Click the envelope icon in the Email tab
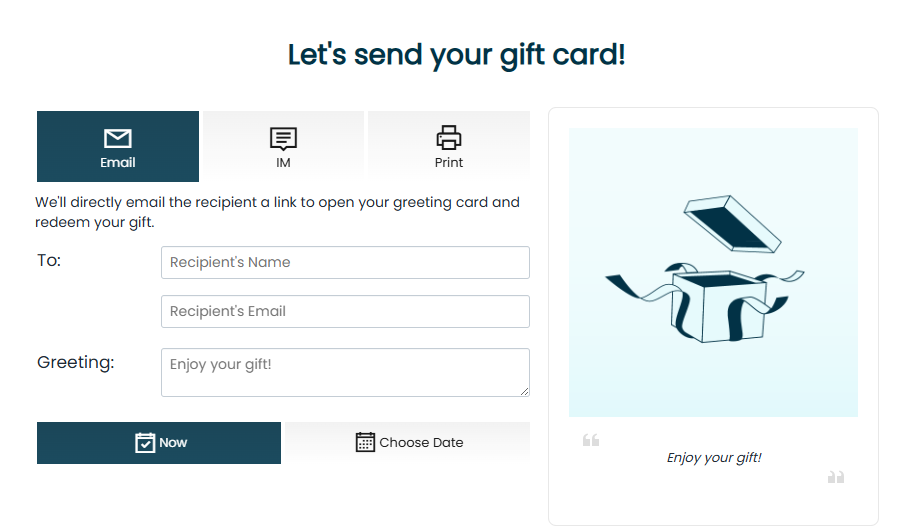The width and height of the screenshot is (905, 531). 118,139
